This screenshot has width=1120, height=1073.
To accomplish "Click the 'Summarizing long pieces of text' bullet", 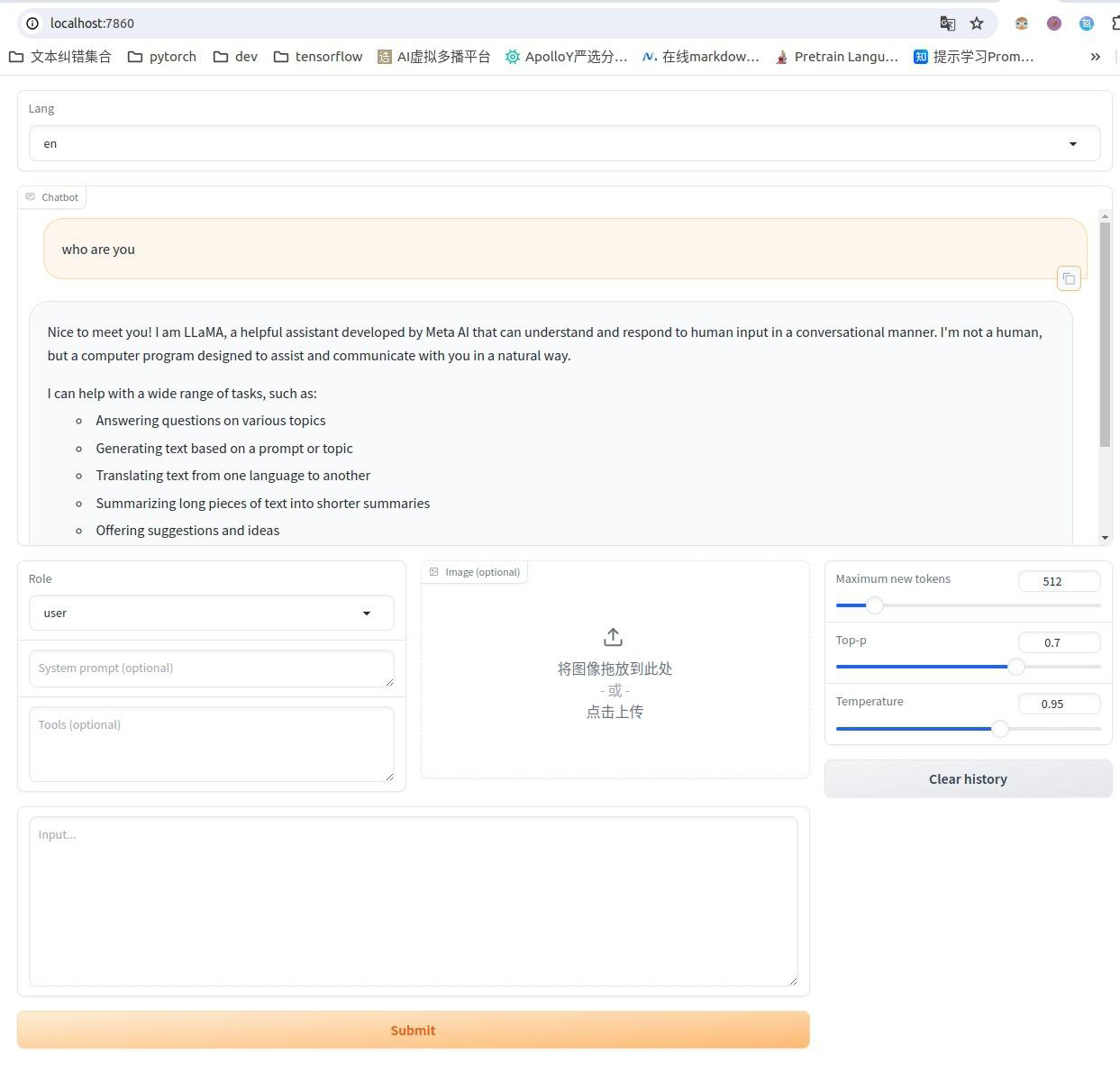I will [x=263, y=504].
